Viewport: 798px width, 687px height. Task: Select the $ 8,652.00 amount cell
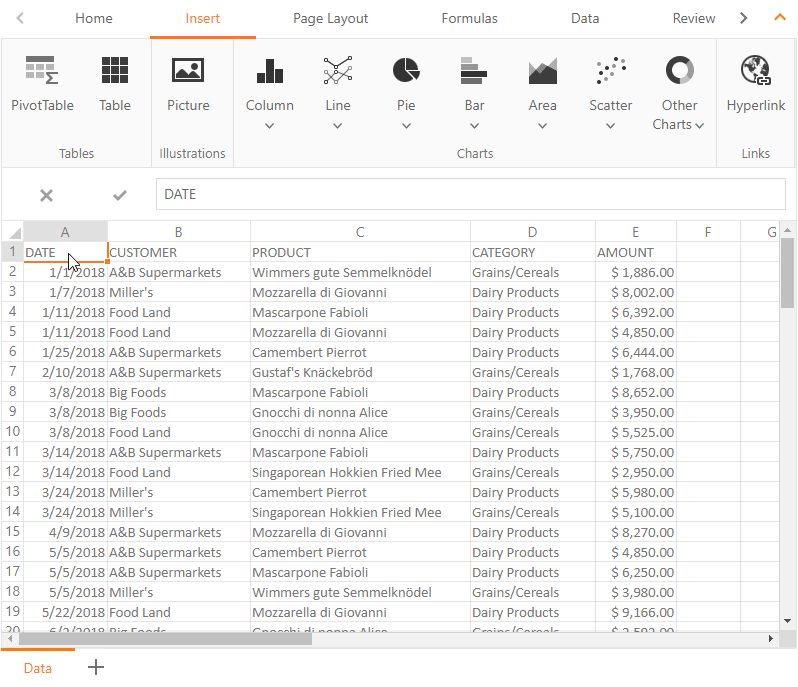(x=636, y=392)
